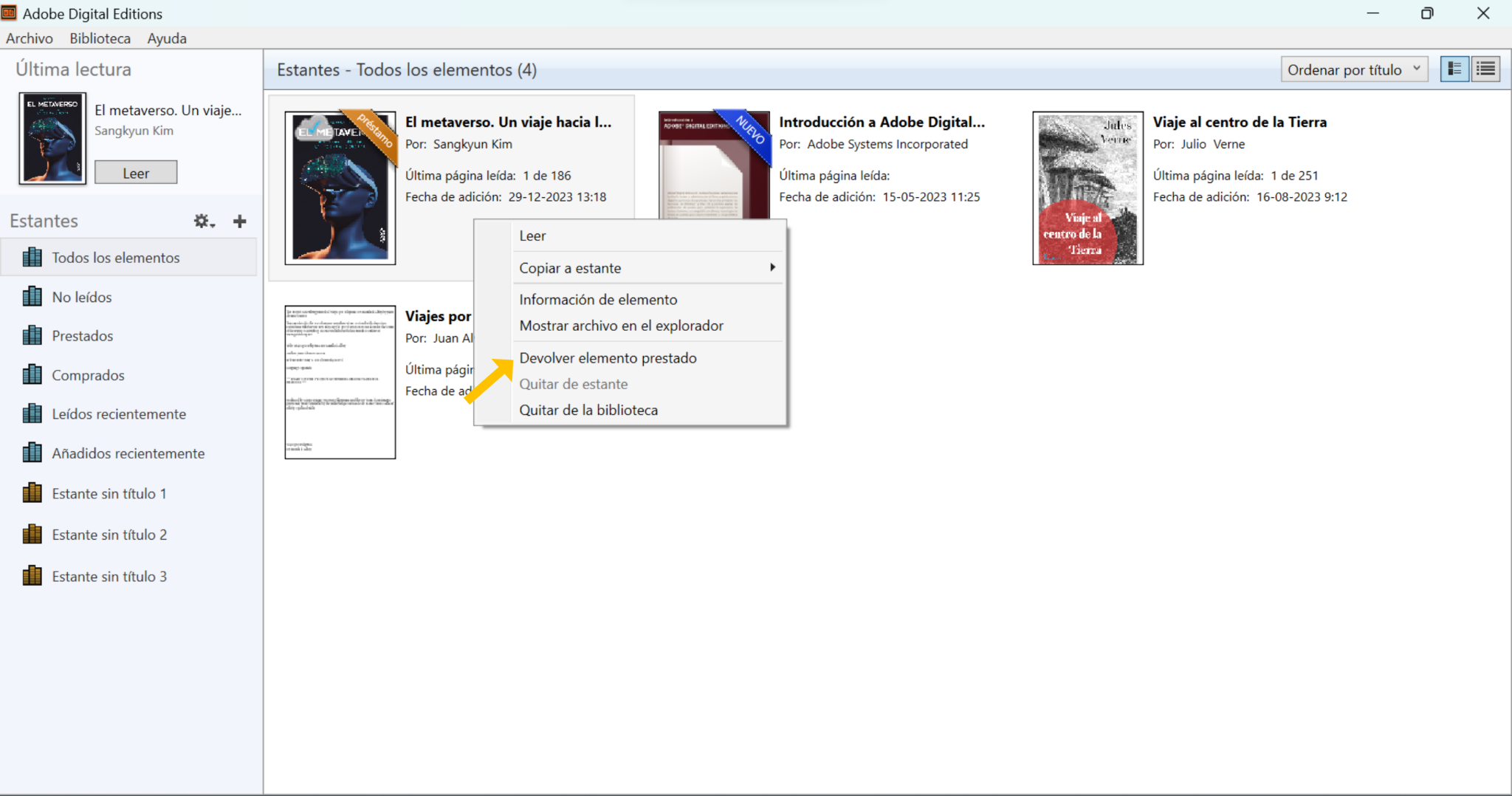Click the Comprados bookshelf icon
This screenshot has height=796, width=1512.
pos(32,374)
